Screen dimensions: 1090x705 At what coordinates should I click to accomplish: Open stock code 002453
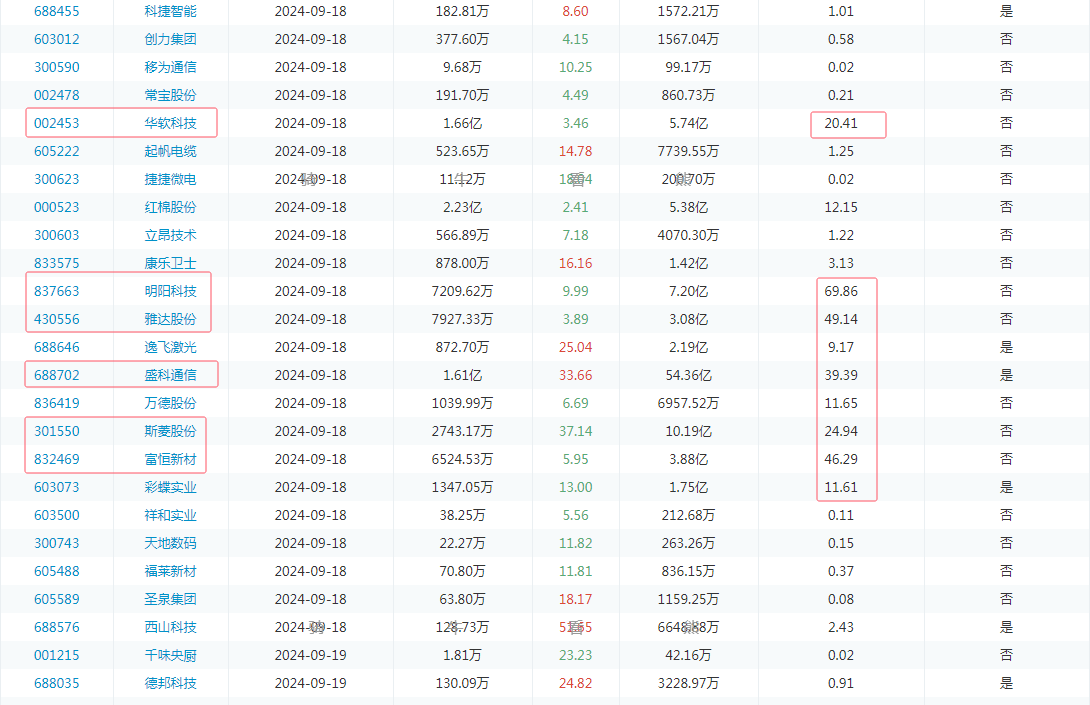tap(56, 123)
